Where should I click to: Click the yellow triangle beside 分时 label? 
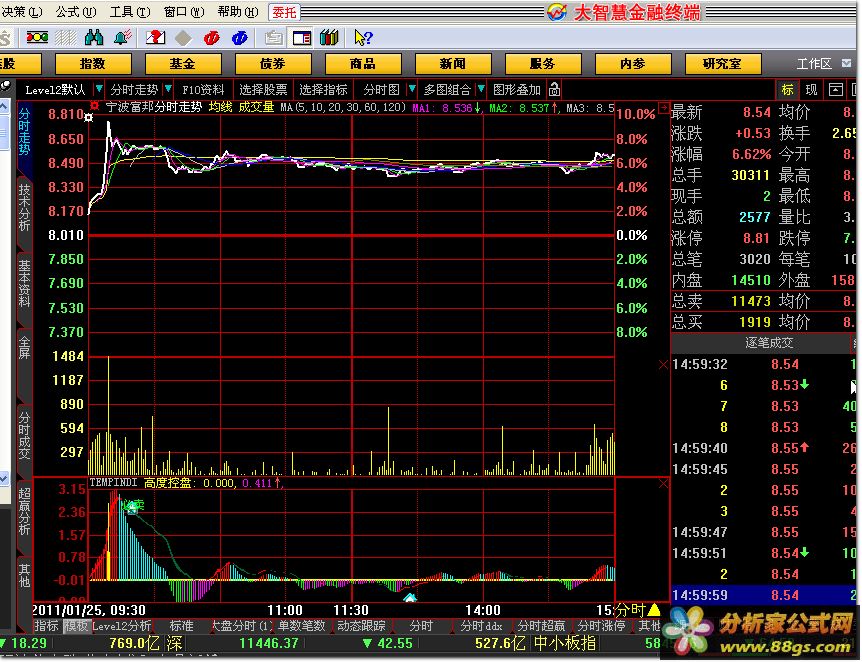click(654, 610)
